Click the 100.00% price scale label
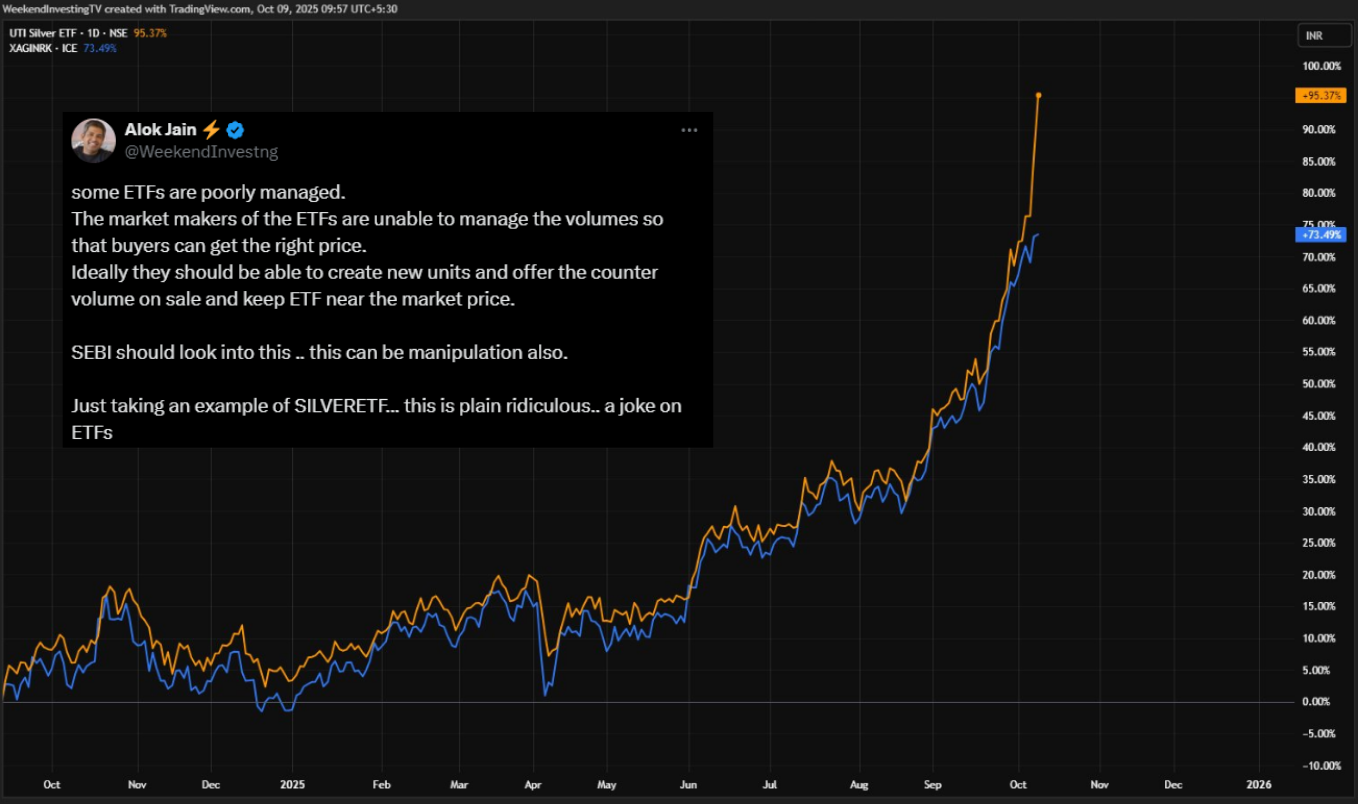This screenshot has width=1358, height=805. click(1319, 66)
